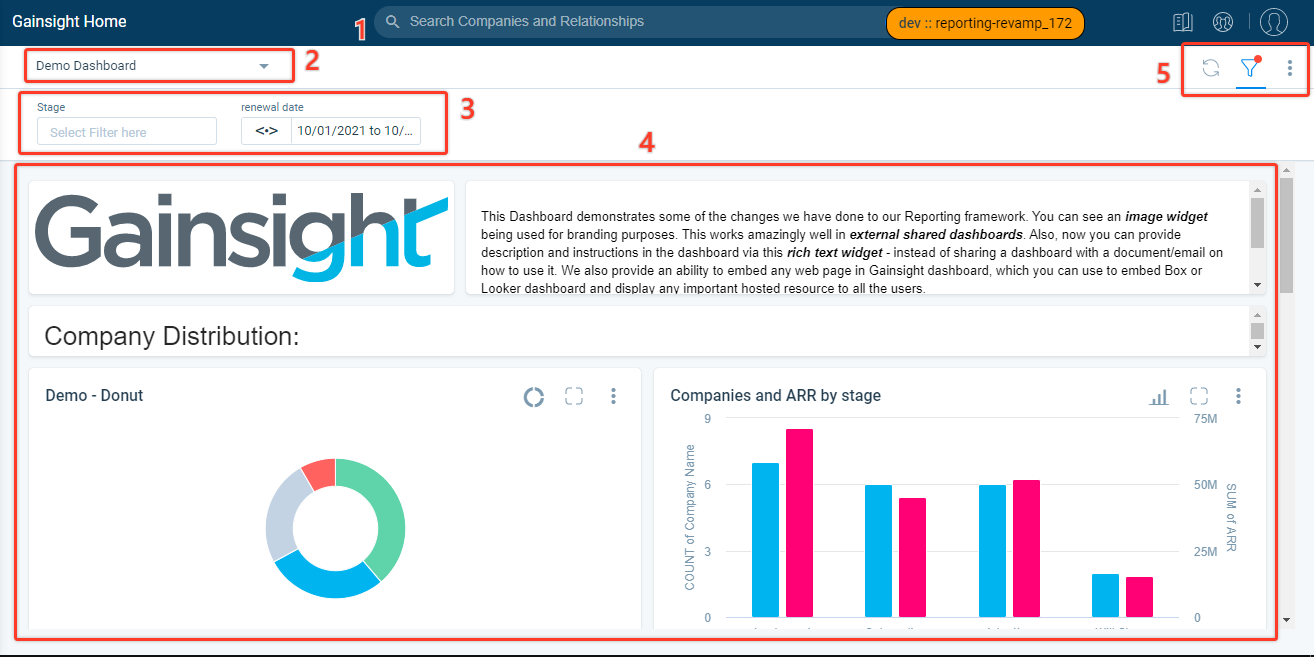
Task: Click Companies and ARR by stage title
Action: click(776, 396)
